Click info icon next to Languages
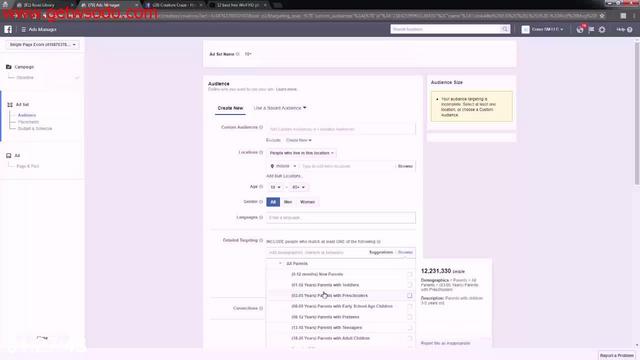The width and height of the screenshot is (640, 360). click(x=261, y=217)
